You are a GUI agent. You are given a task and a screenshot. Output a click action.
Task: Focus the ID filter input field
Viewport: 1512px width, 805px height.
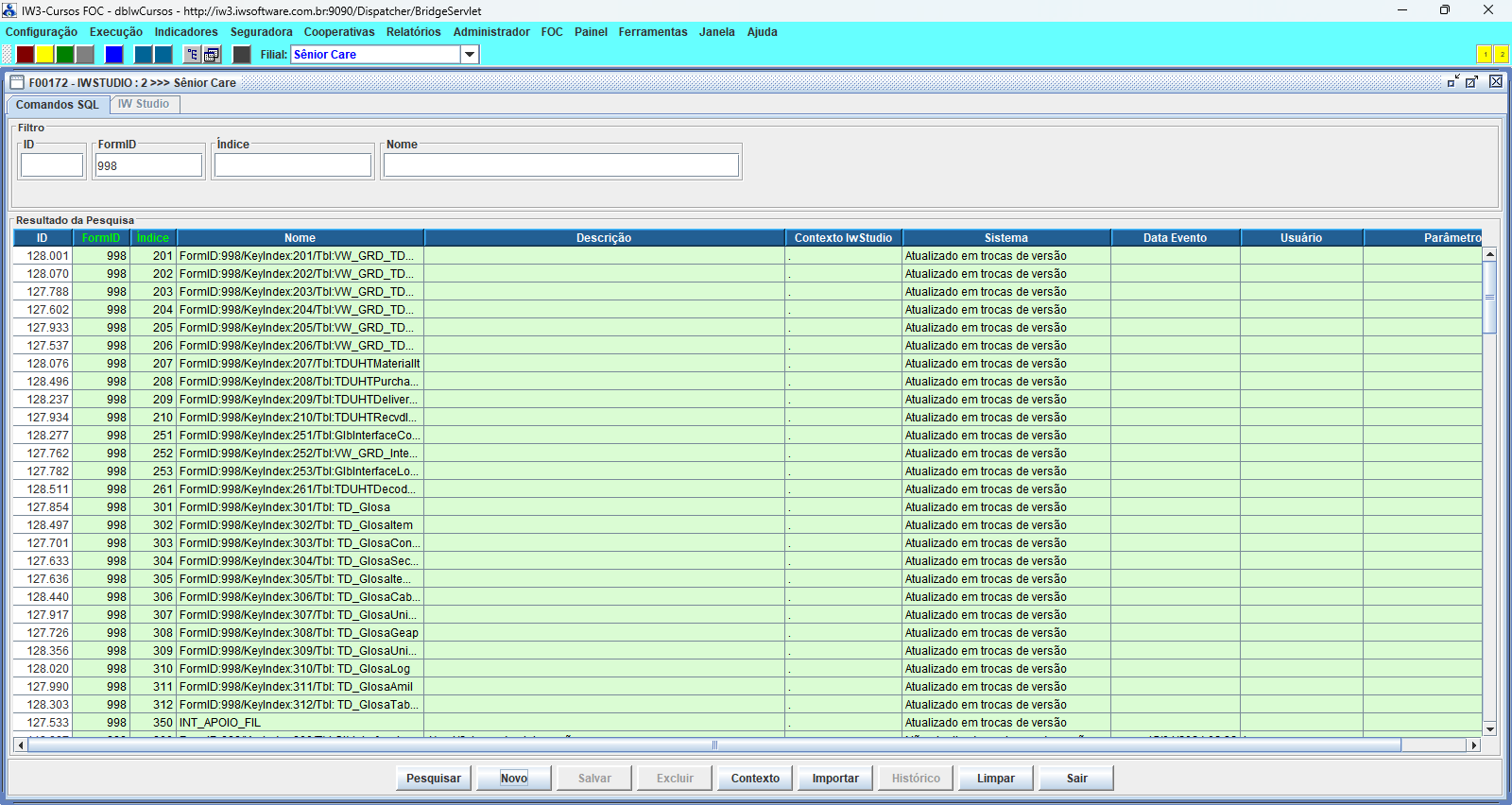pyautogui.click(x=52, y=165)
